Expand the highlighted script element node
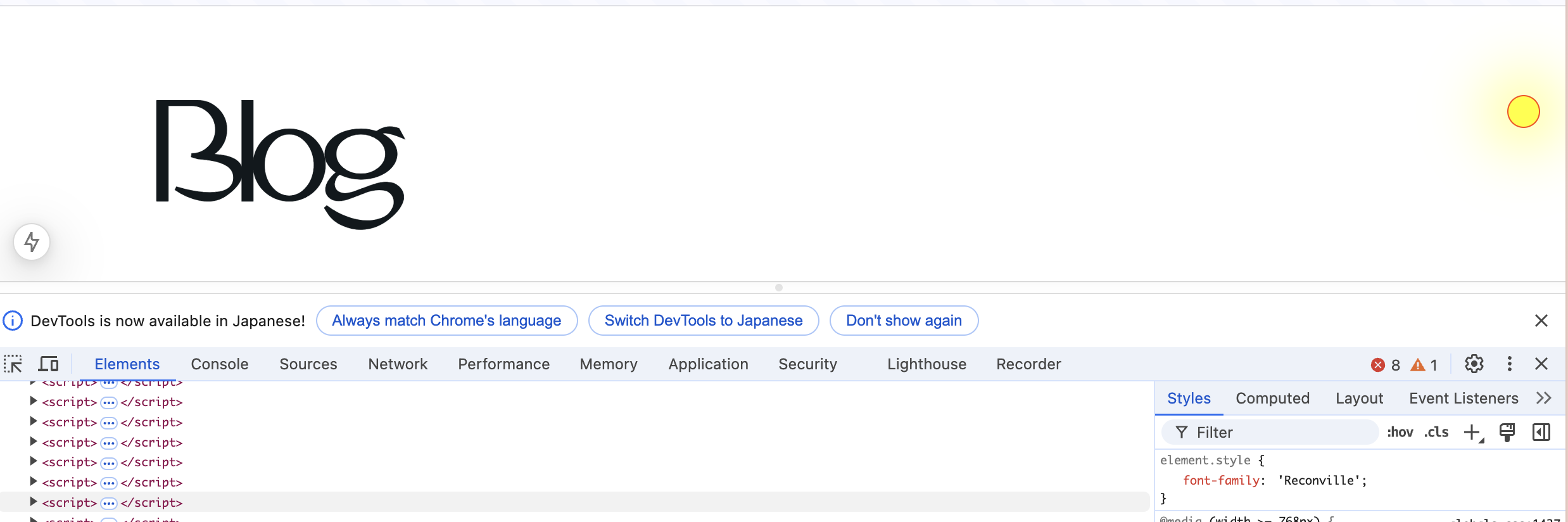 [x=34, y=502]
